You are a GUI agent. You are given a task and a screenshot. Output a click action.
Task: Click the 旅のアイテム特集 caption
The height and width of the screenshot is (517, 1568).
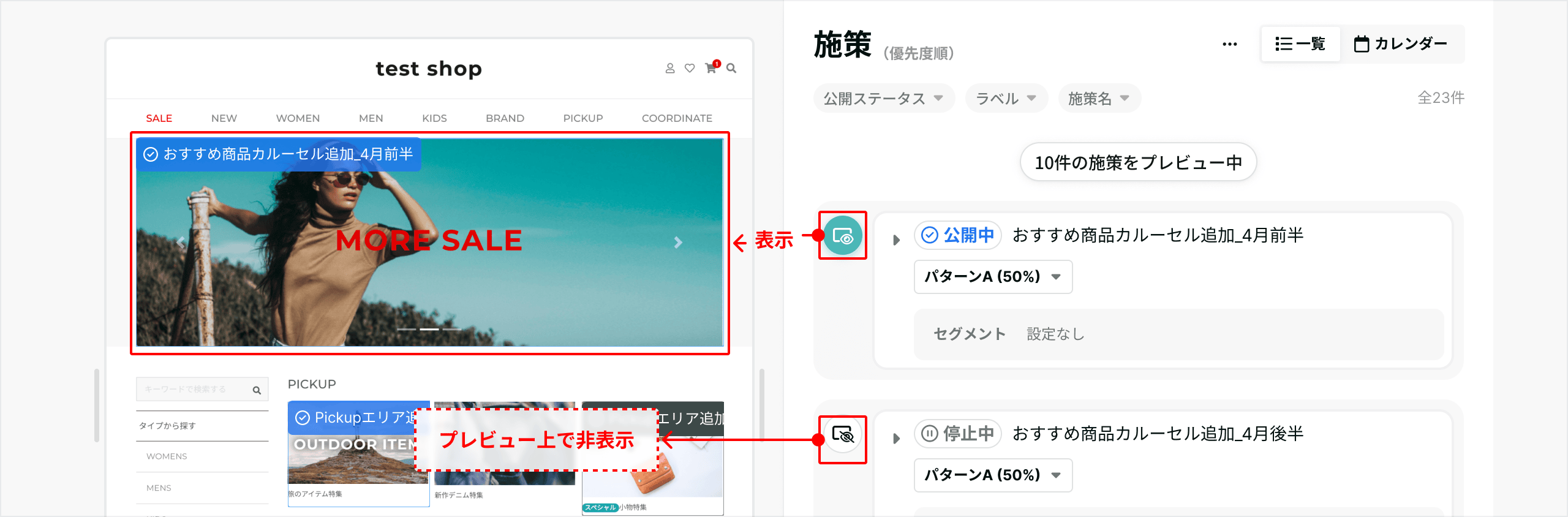[315, 494]
